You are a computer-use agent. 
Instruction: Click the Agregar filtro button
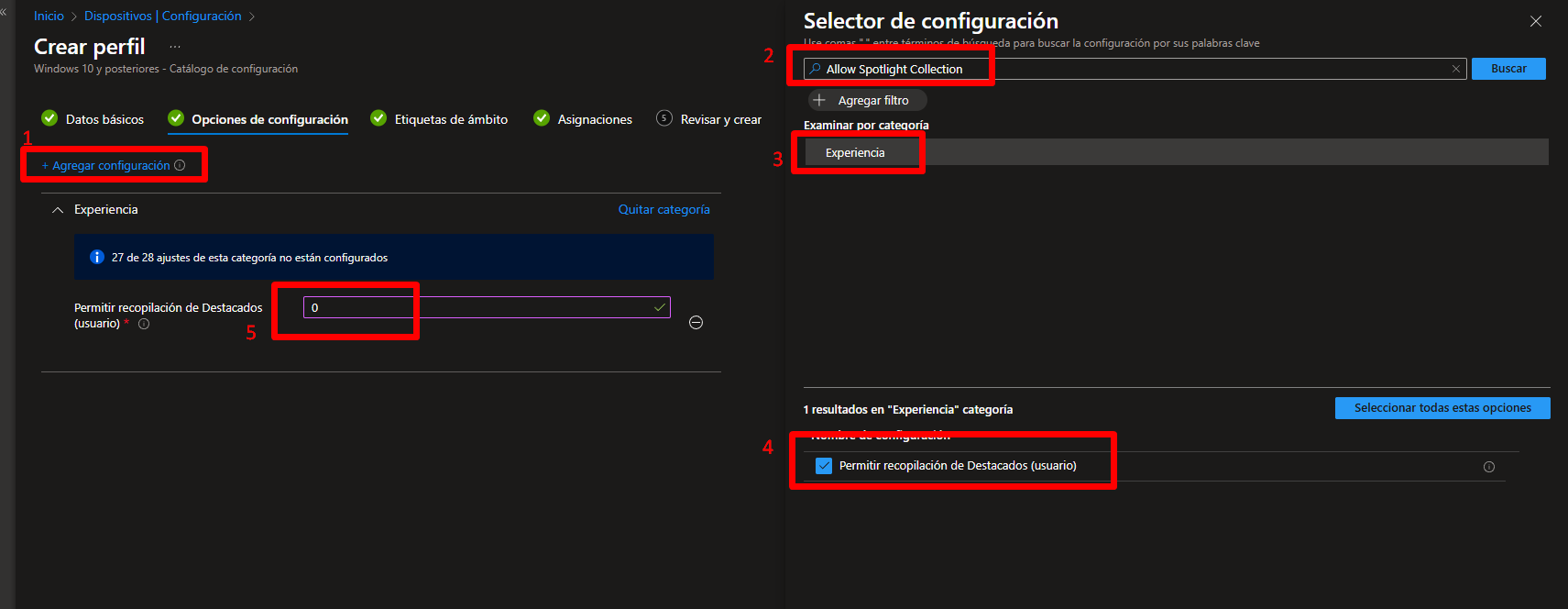click(x=867, y=100)
